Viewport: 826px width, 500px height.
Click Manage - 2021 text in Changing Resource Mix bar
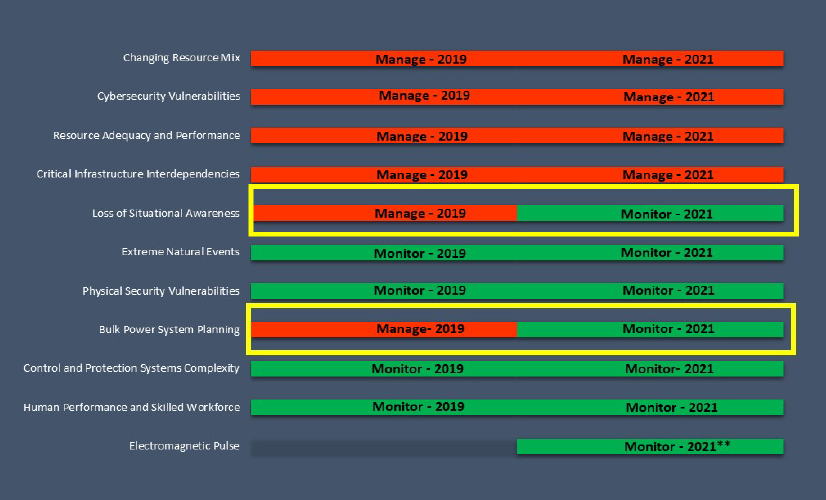tap(668, 59)
